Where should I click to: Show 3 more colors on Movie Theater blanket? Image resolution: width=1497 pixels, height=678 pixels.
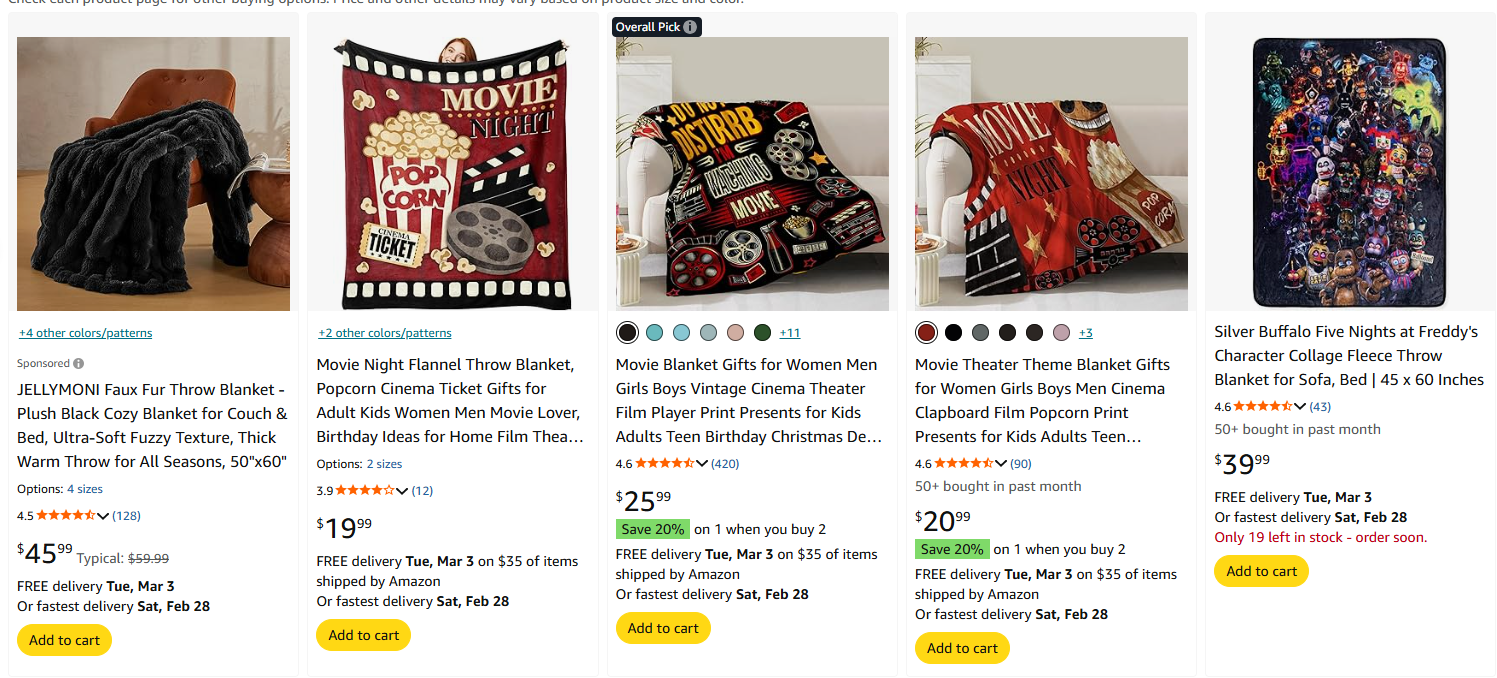pos(1085,332)
